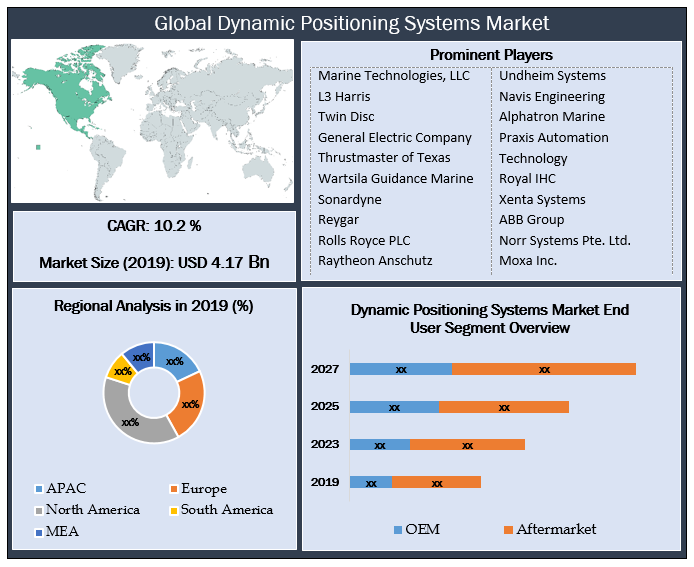
Task: Click Rolls Royce PLC in the players list
Action: coord(364,240)
